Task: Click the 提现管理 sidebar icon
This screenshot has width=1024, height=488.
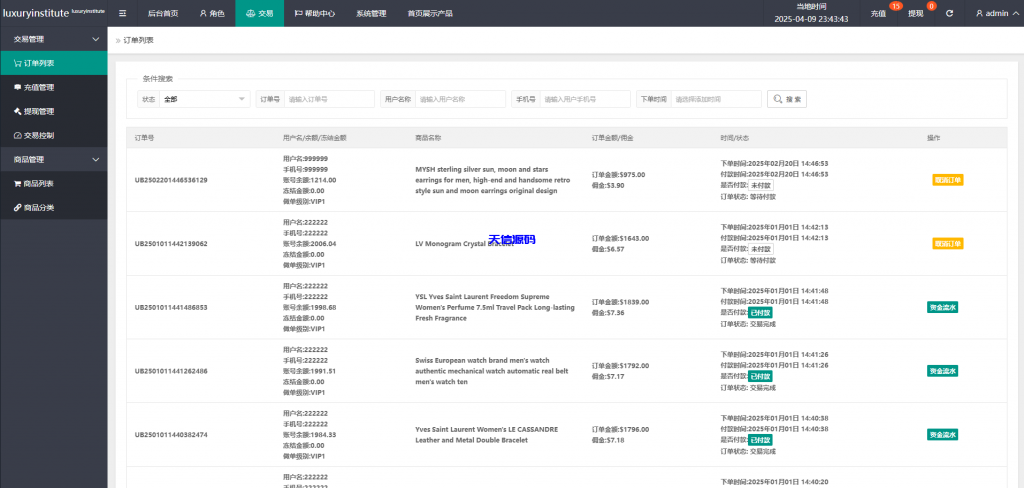Action: pyautogui.click(x=18, y=111)
